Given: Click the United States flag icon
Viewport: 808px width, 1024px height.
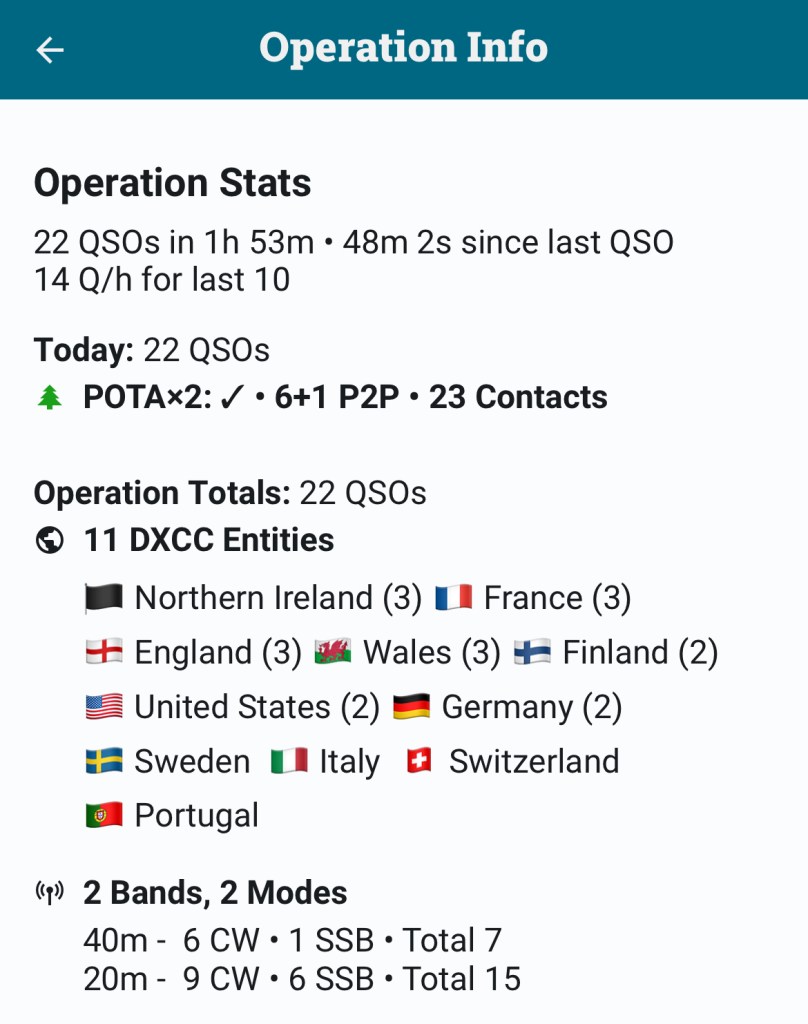Looking at the screenshot, I should pyautogui.click(x=104, y=707).
